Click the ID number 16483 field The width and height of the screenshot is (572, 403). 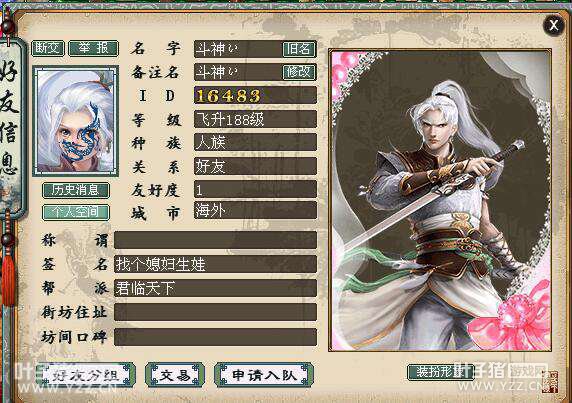click(255, 96)
